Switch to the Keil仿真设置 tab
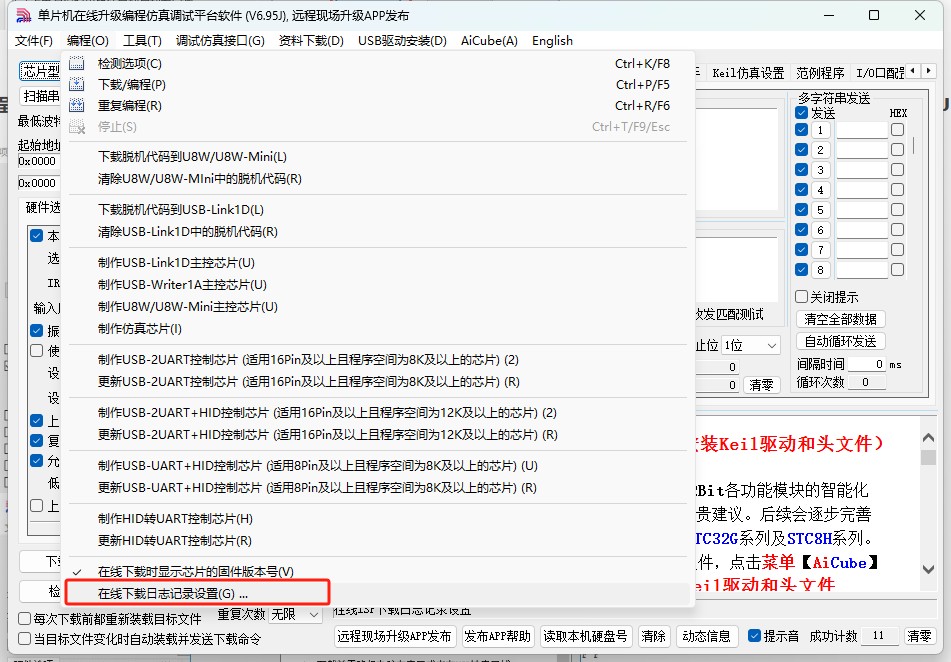This screenshot has height=662, width=951. (x=748, y=73)
